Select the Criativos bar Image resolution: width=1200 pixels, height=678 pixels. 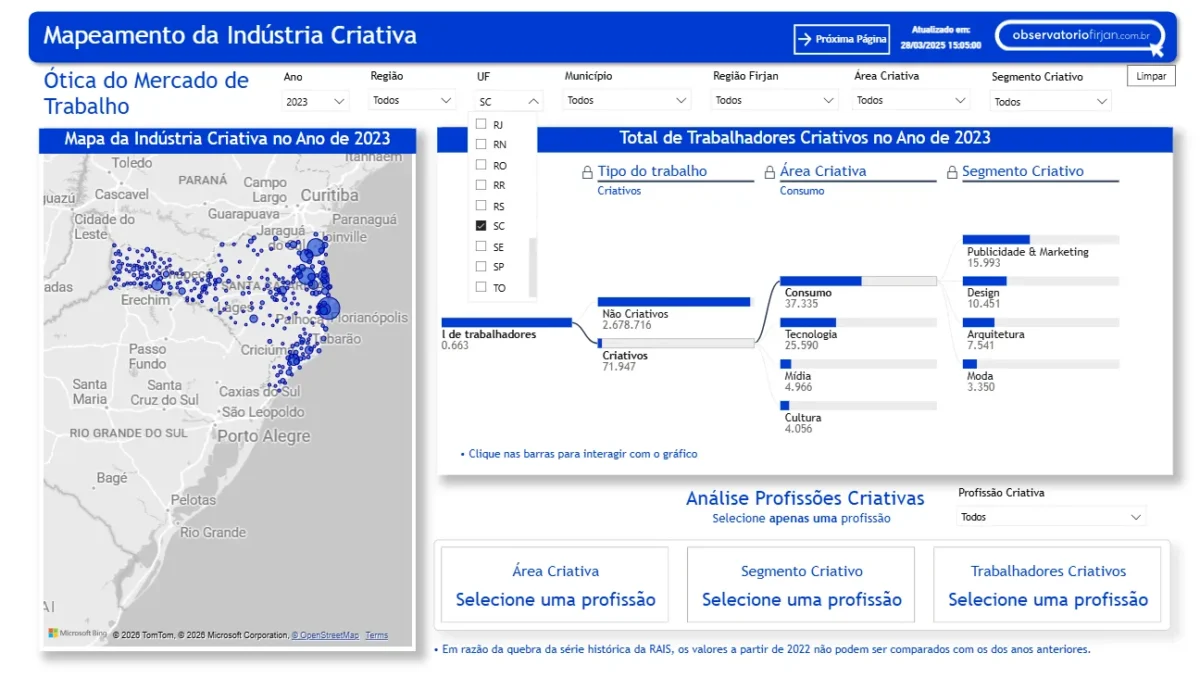pyautogui.click(x=676, y=343)
